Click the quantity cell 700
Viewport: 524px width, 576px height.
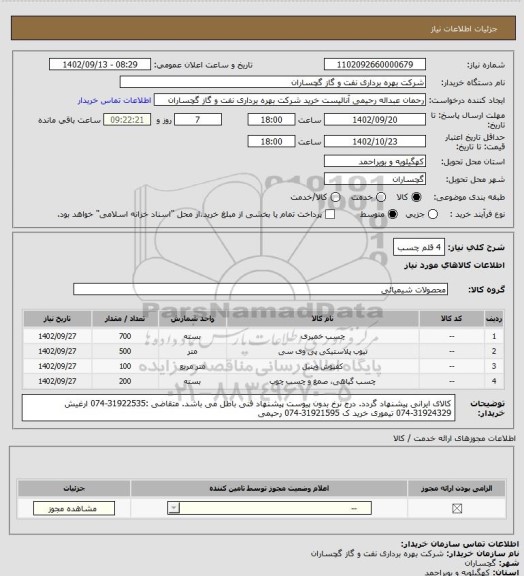tap(125, 336)
